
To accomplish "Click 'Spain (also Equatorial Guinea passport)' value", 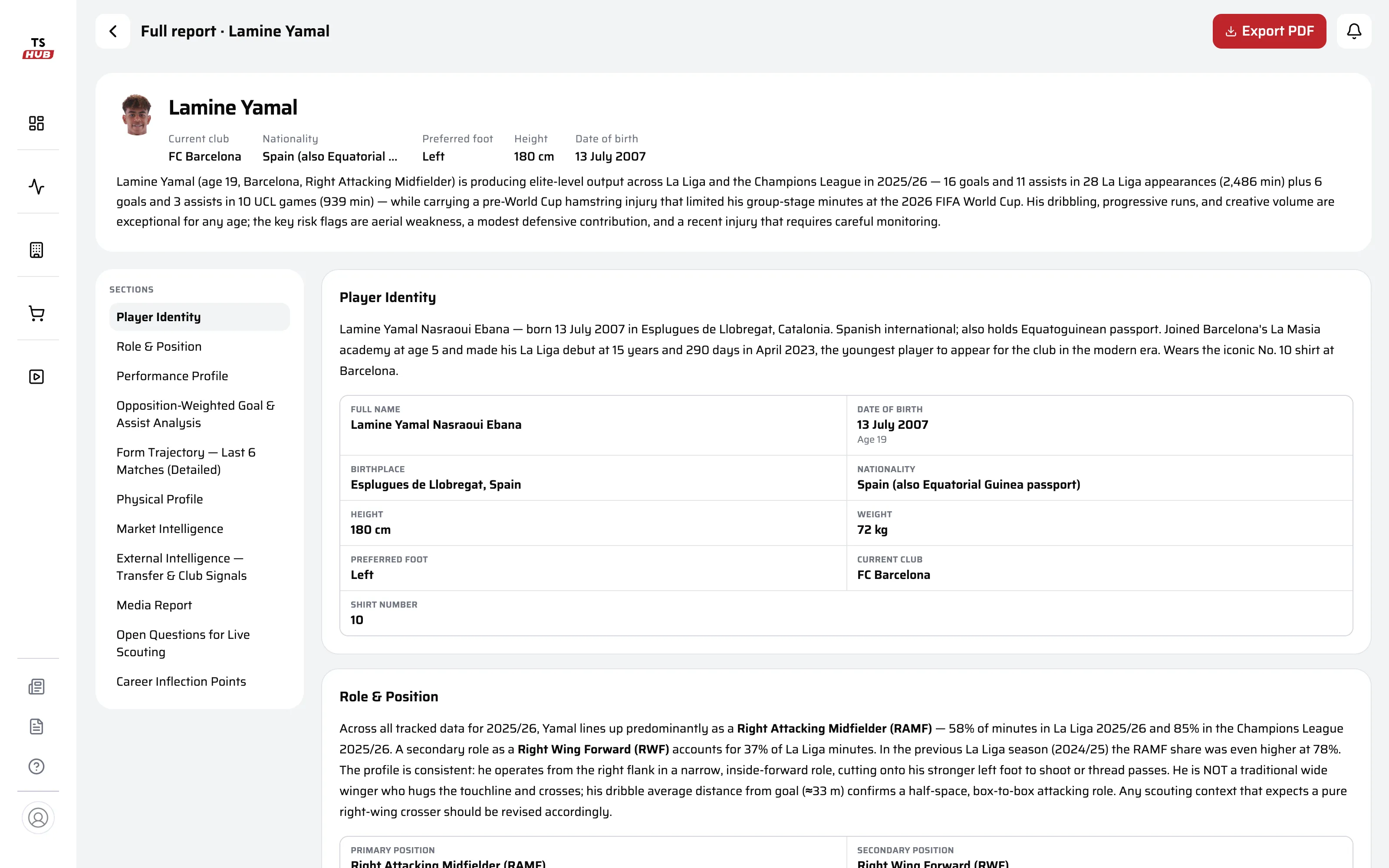I will [968, 484].
